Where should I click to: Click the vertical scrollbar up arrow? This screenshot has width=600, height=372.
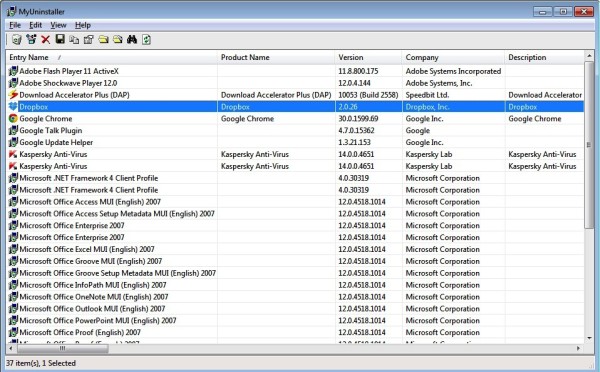click(589, 56)
